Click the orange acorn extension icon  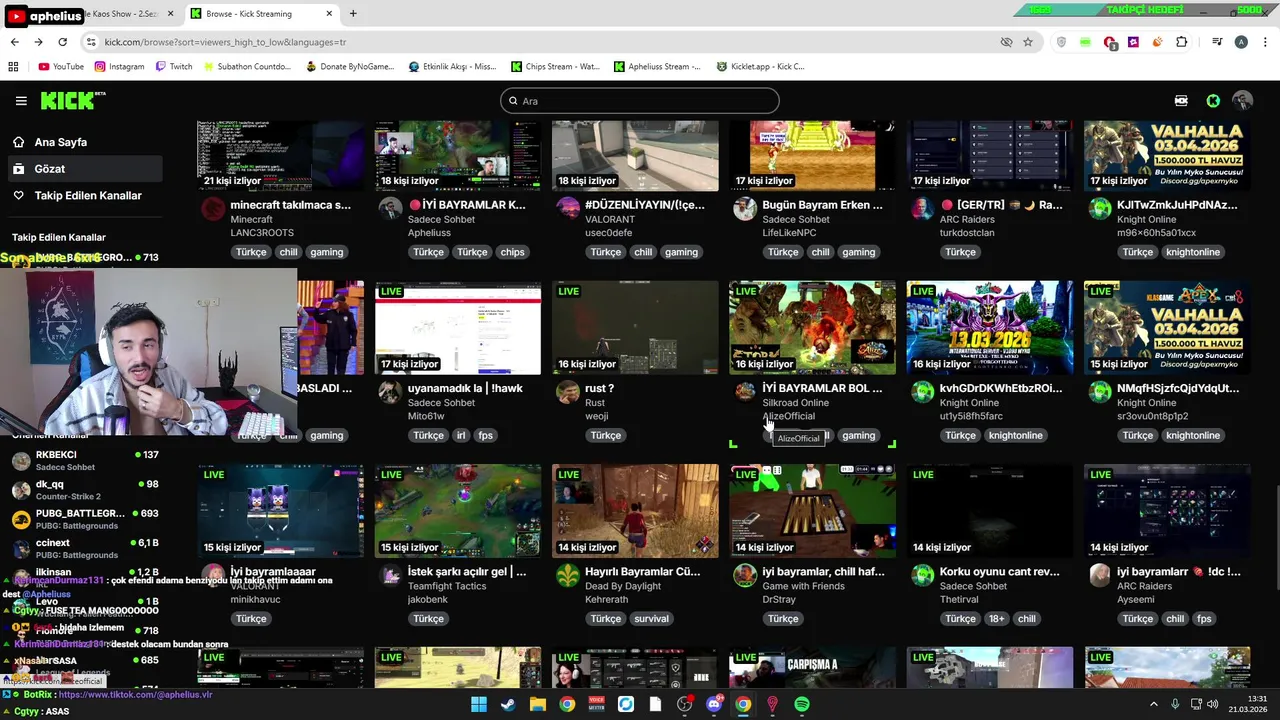pyautogui.click(x=1158, y=42)
